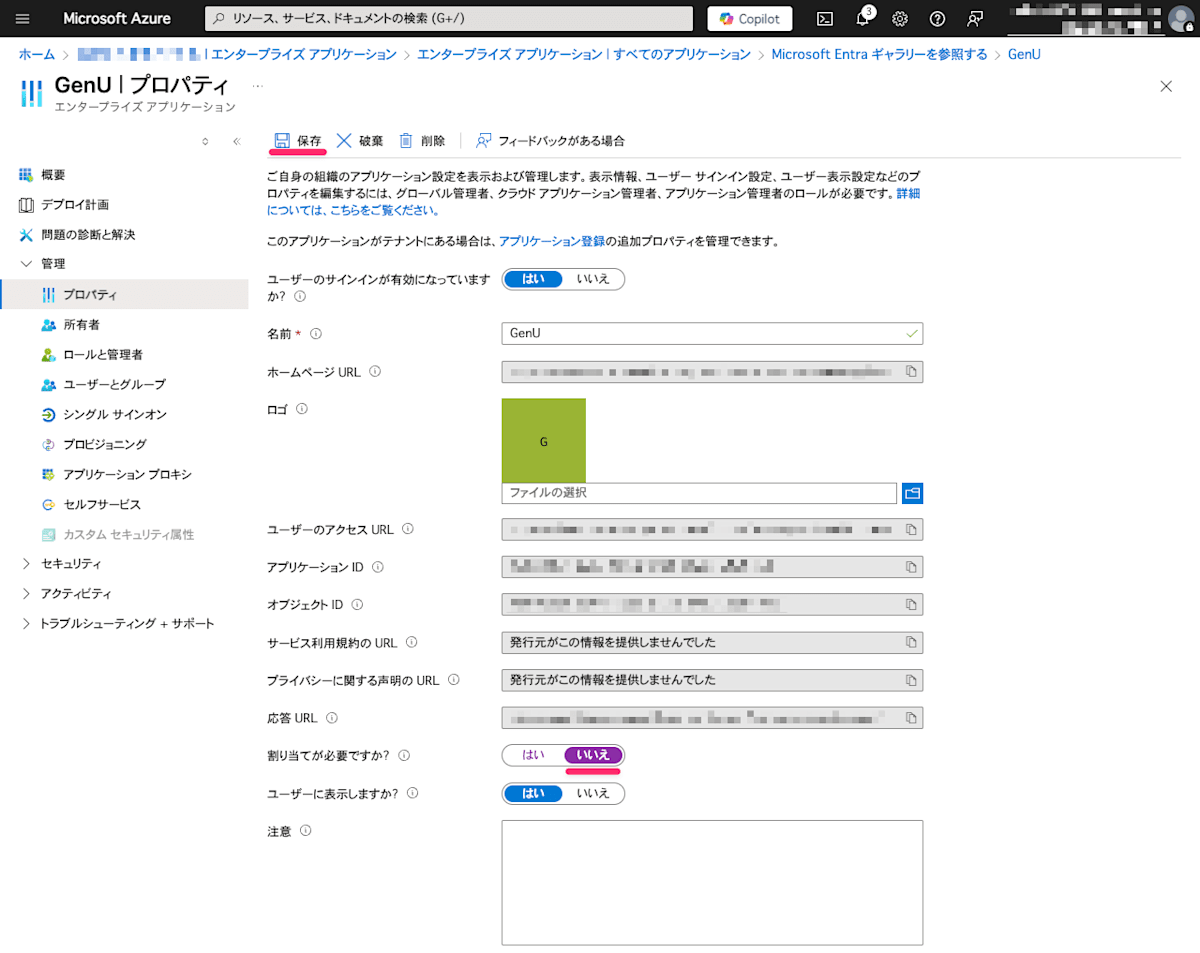
Task: Click info icon next to ロゴ
Action: point(302,409)
